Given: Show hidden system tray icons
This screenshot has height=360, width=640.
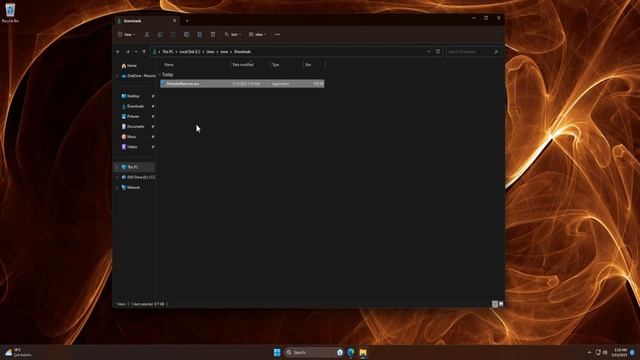Looking at the screenshot, I should [x=589, y=352].
